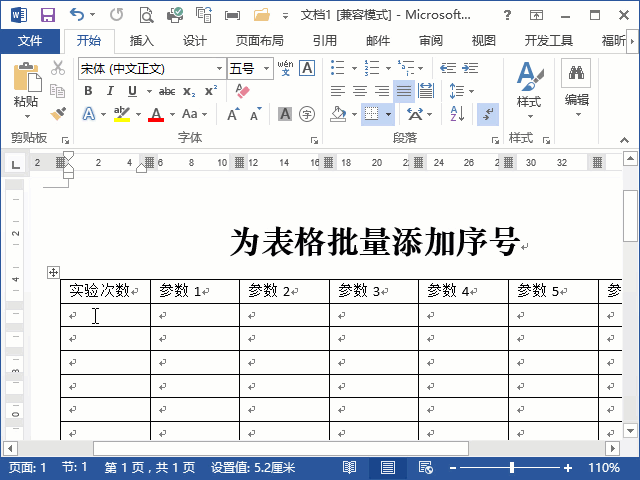
Task: Expand bullet list options arrow
Action: coord(354,68)
